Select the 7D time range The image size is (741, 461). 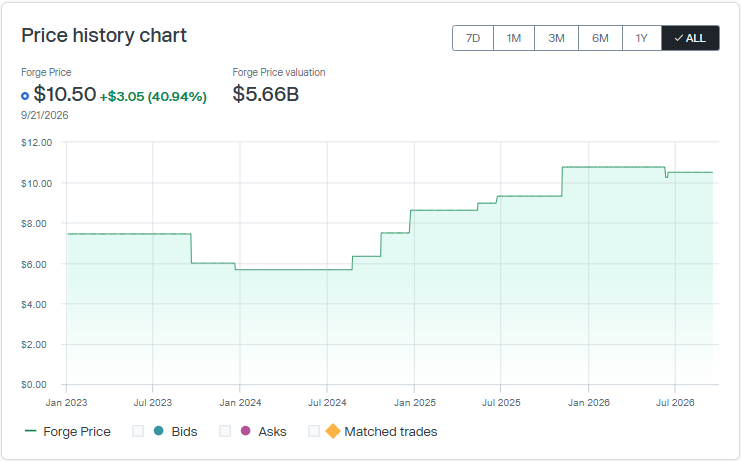click(x=473, y=38)
